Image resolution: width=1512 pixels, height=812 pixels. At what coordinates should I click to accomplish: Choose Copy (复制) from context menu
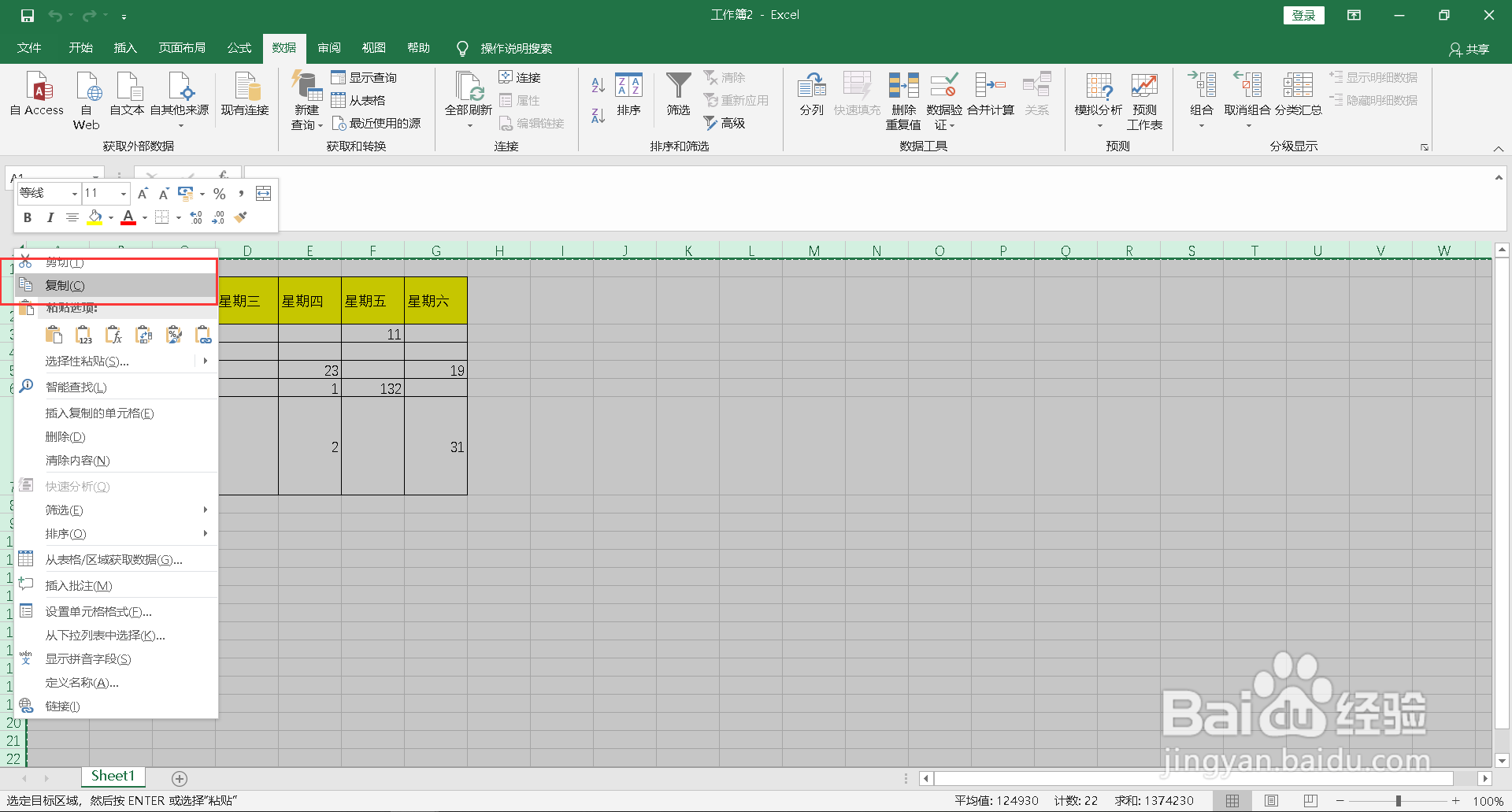click(x=116, y=285)
